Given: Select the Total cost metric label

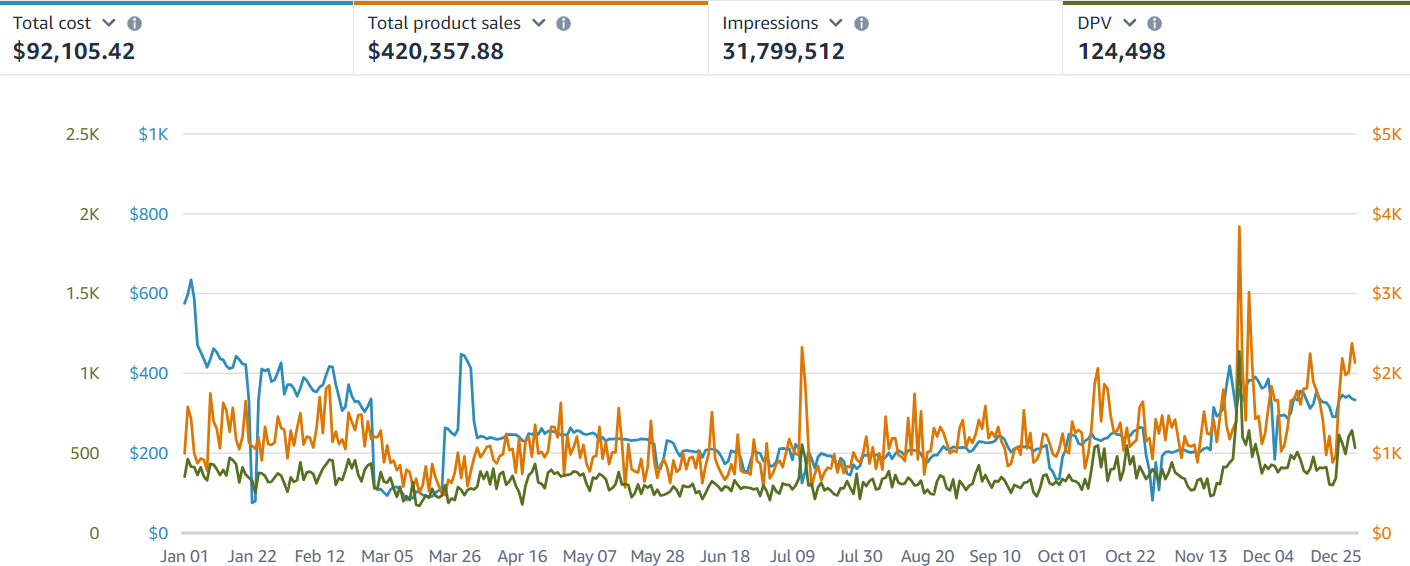Looking at the screenshot, I should 54,23.
